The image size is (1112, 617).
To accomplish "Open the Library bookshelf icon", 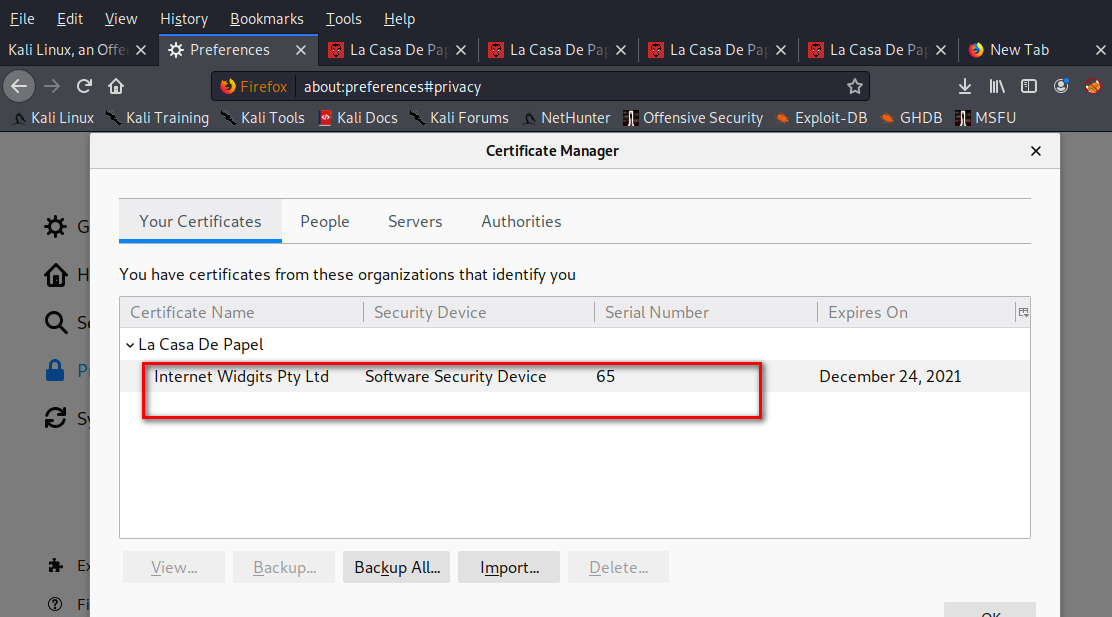I will coord(996,87).
